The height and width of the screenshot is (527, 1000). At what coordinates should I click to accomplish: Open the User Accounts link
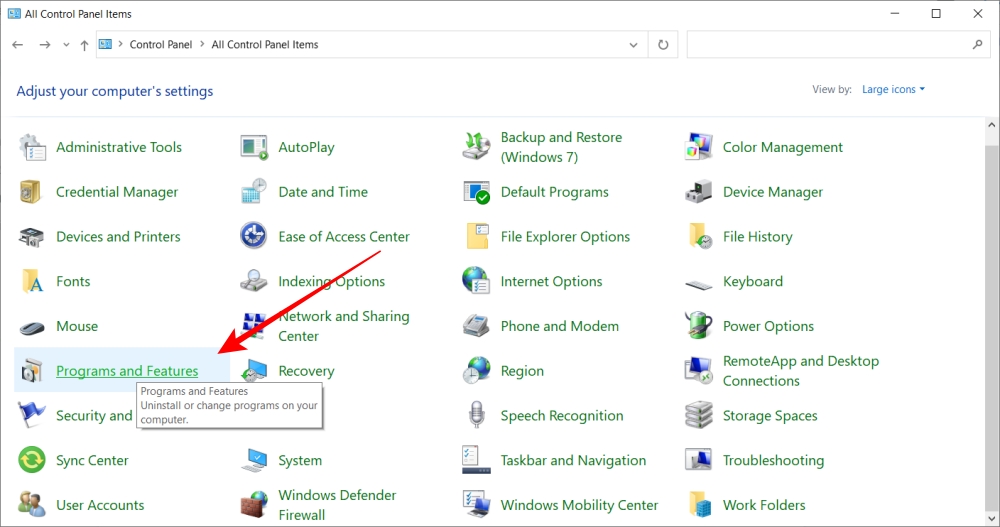pos(100,505)
